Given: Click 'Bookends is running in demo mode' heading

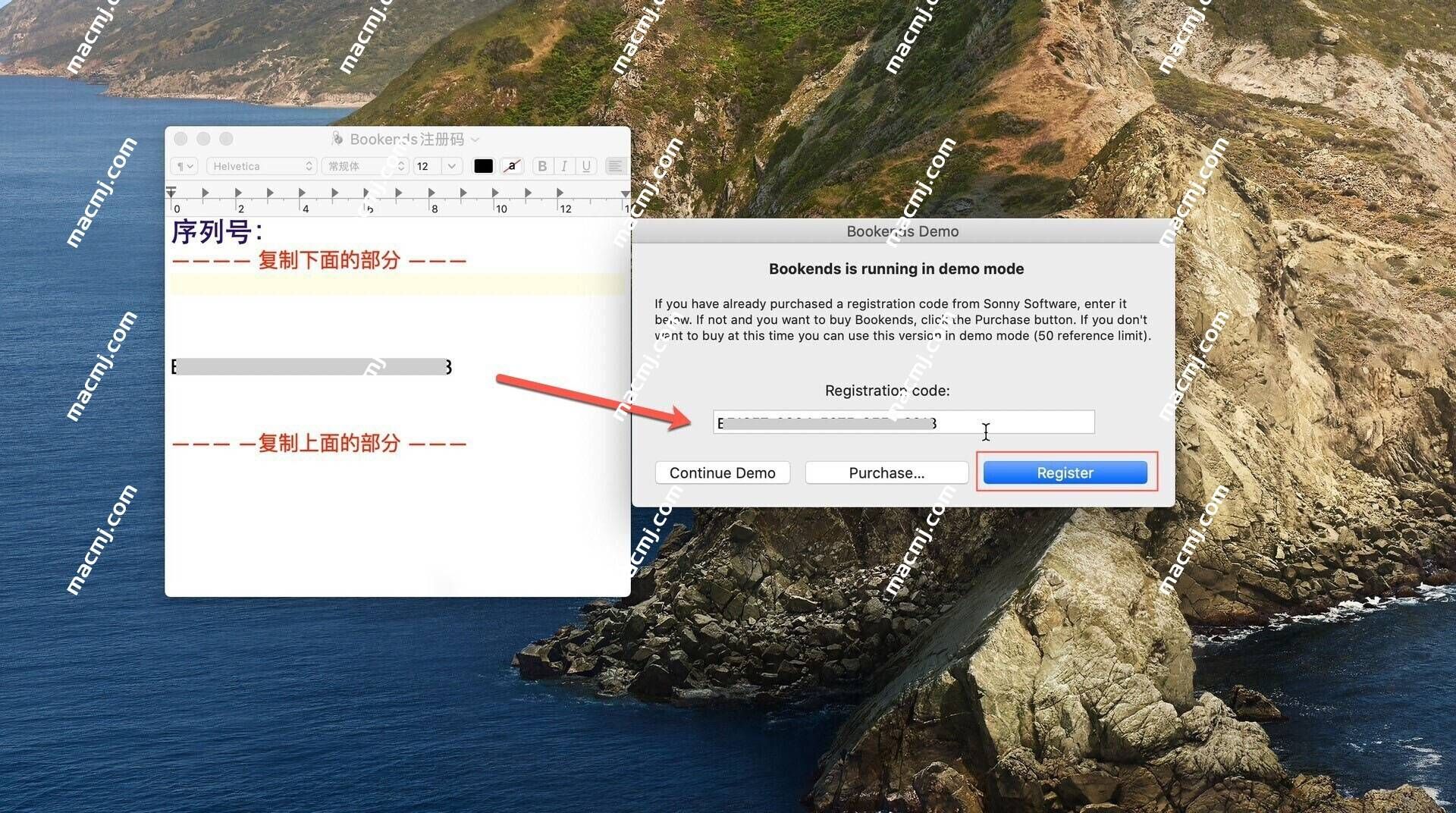Looking at the screenshot, I should coord(896,268).
